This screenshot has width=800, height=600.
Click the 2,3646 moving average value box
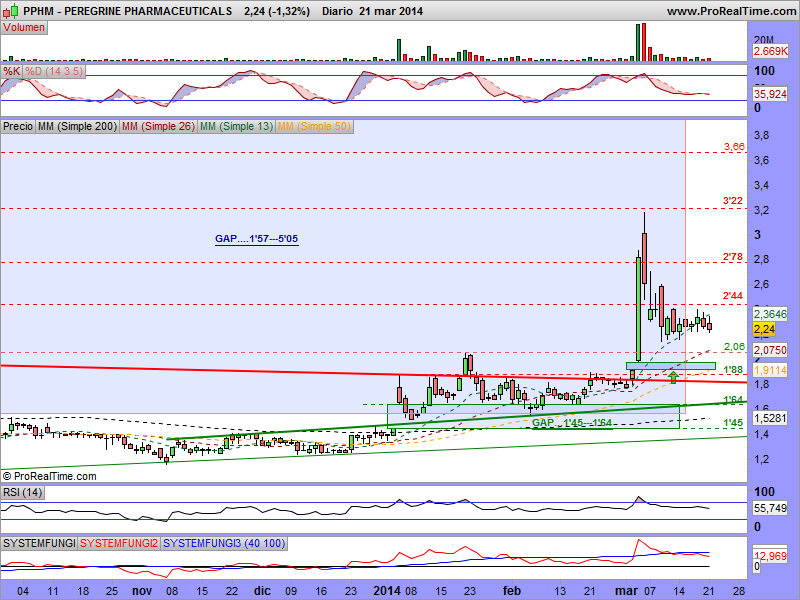pos(770,314)
